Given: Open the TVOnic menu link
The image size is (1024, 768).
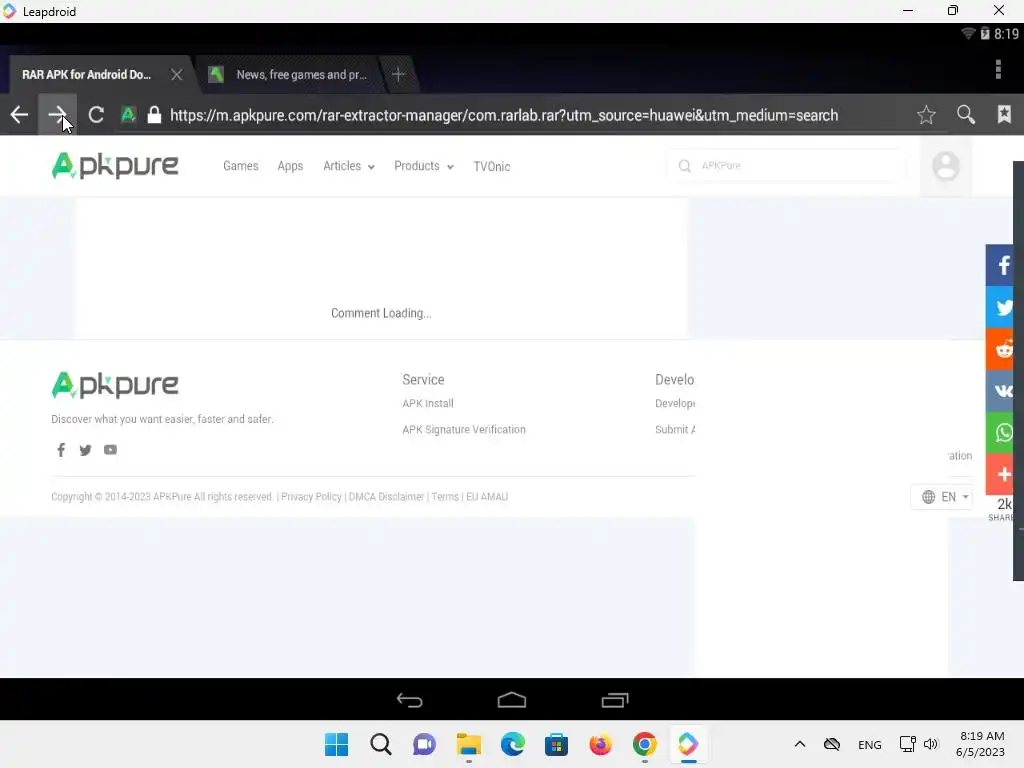Looking at the screenshot, I should [x=492, y=167].
